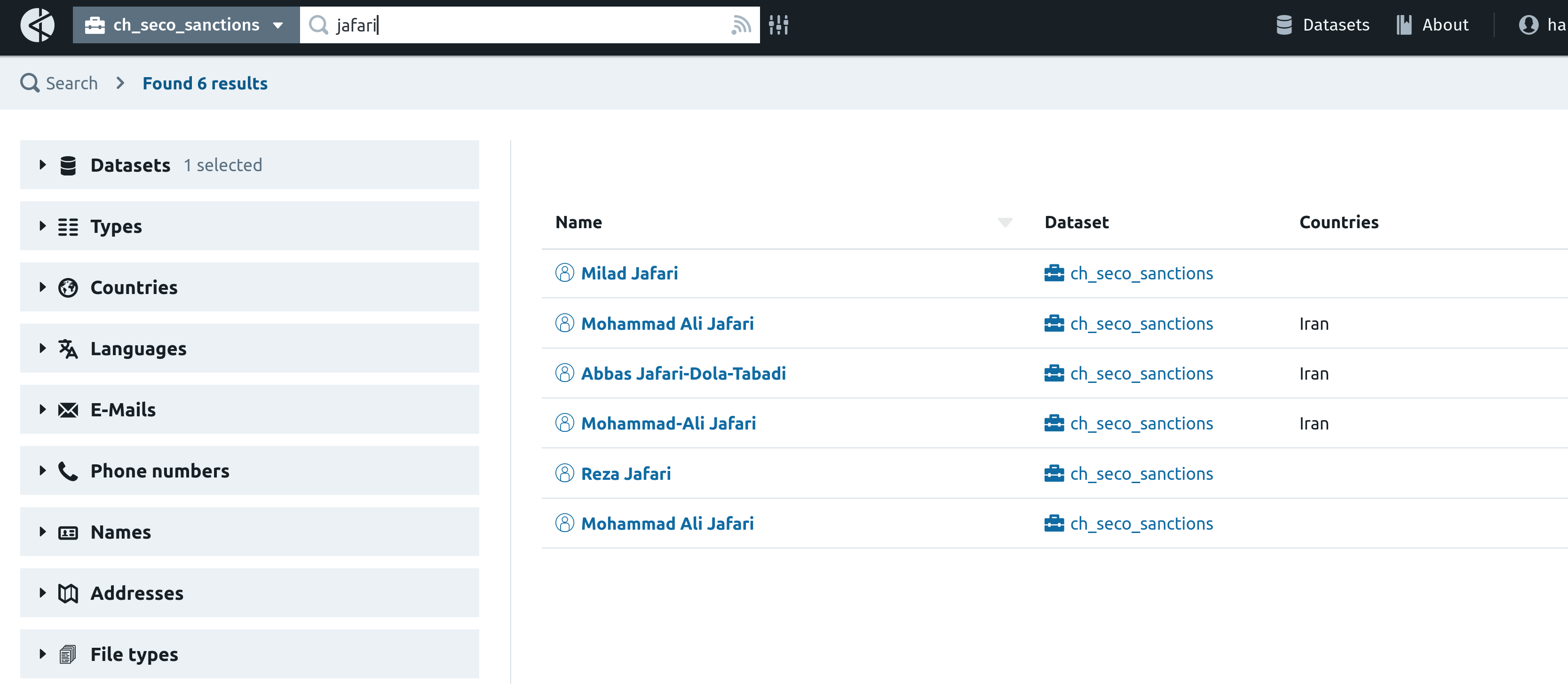Click the Datasets database icon in the sidebar

[68, 165]
